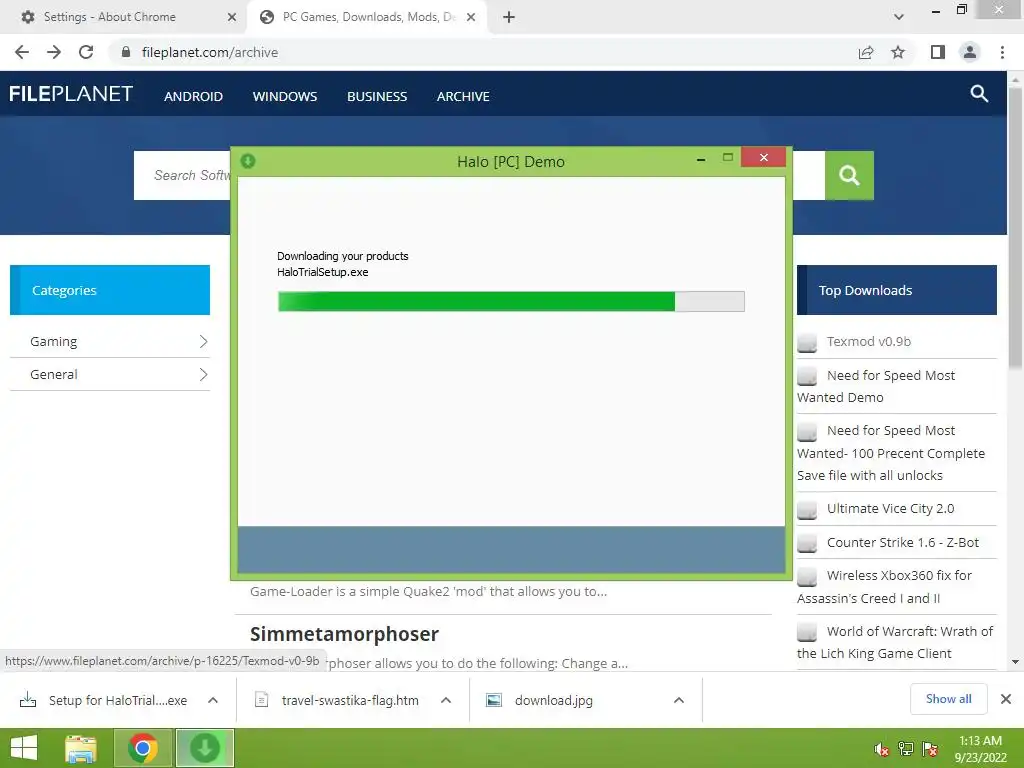Open Counter Strike 1.6 - Z-Bot link
The image size is (1024, 768).
point(903,543)
